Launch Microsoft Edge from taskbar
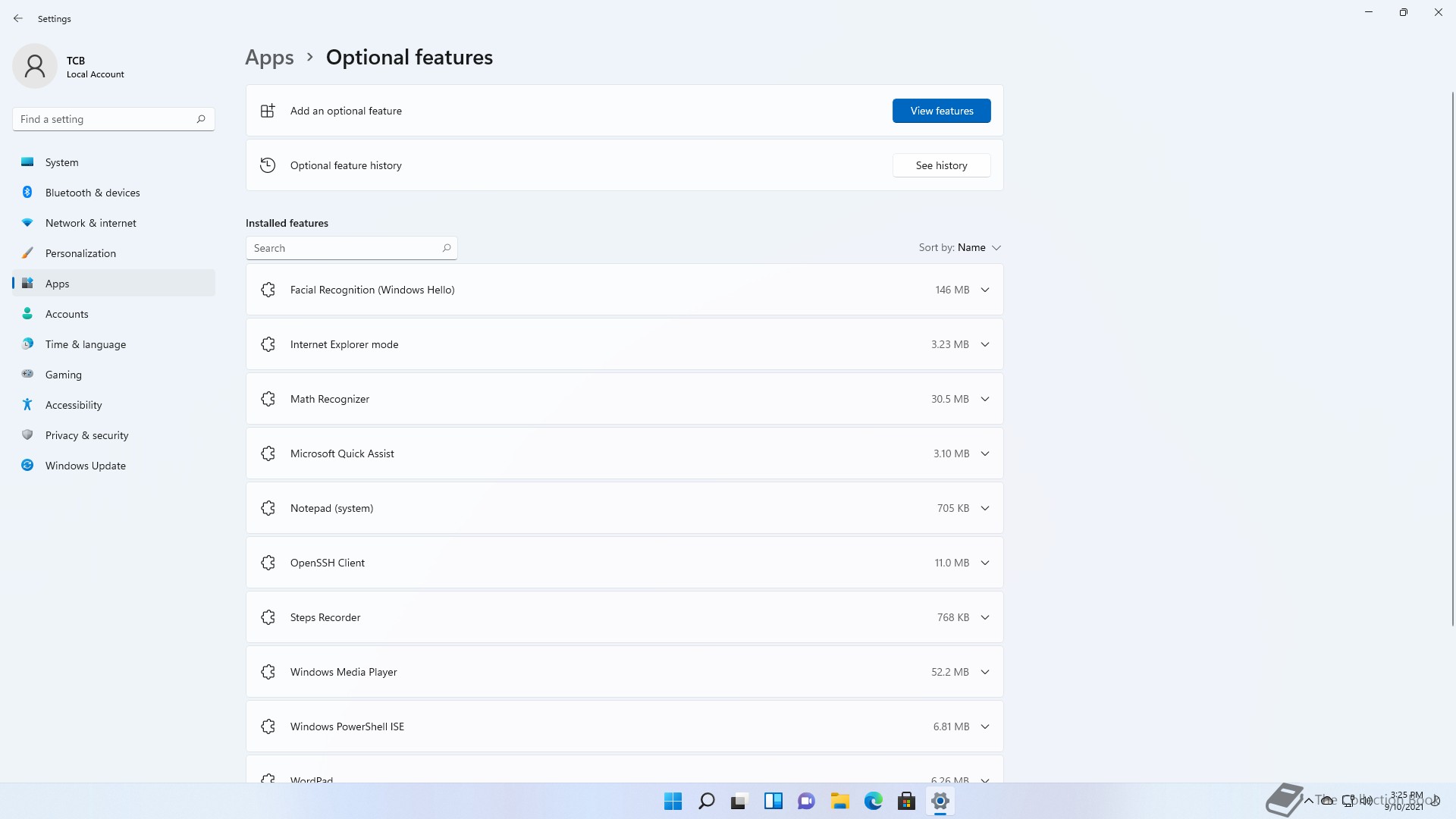 tap(873, 802)
